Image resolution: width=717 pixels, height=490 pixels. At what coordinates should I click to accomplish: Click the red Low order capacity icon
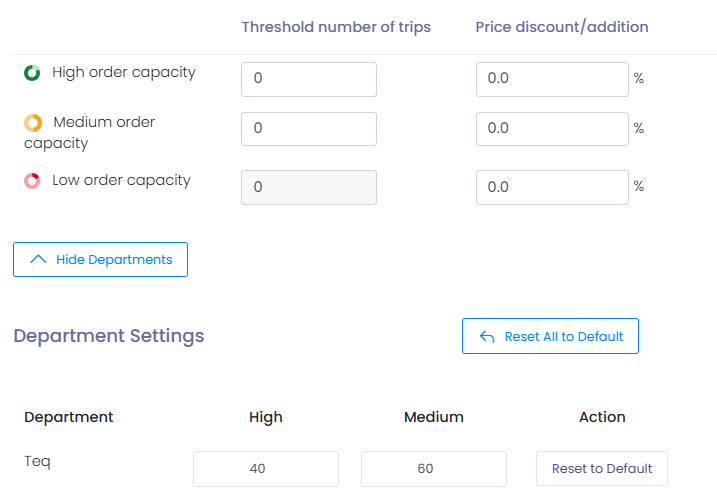(x=32, y=181)
